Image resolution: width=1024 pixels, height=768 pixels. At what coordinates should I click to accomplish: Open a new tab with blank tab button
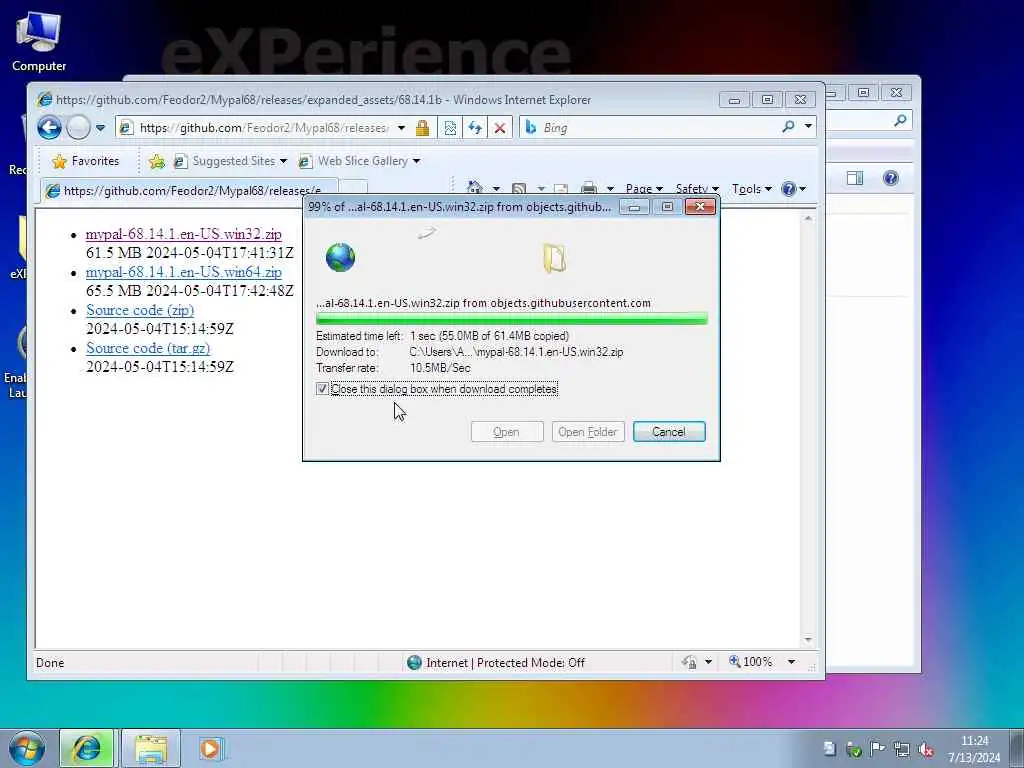click(x=353, y=188)
